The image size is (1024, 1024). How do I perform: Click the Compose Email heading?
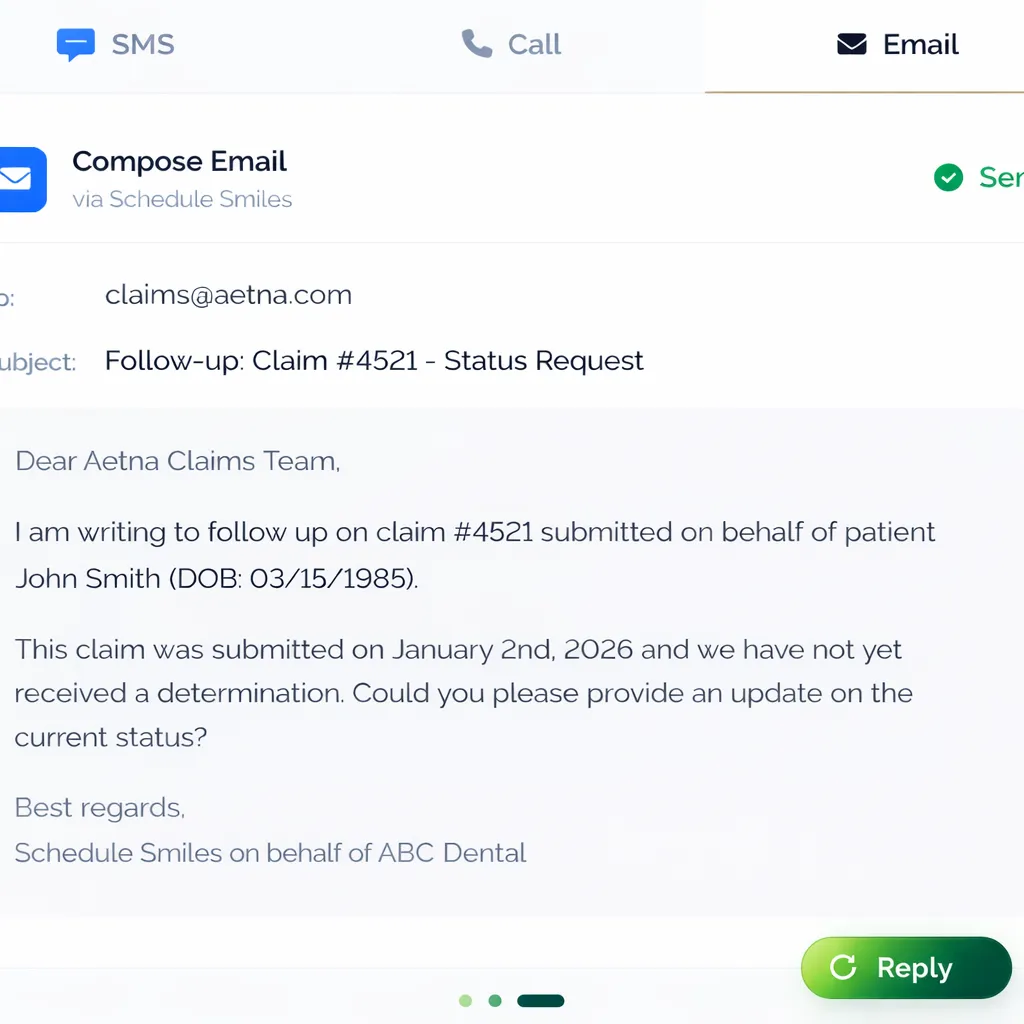[x=179, y=161]
